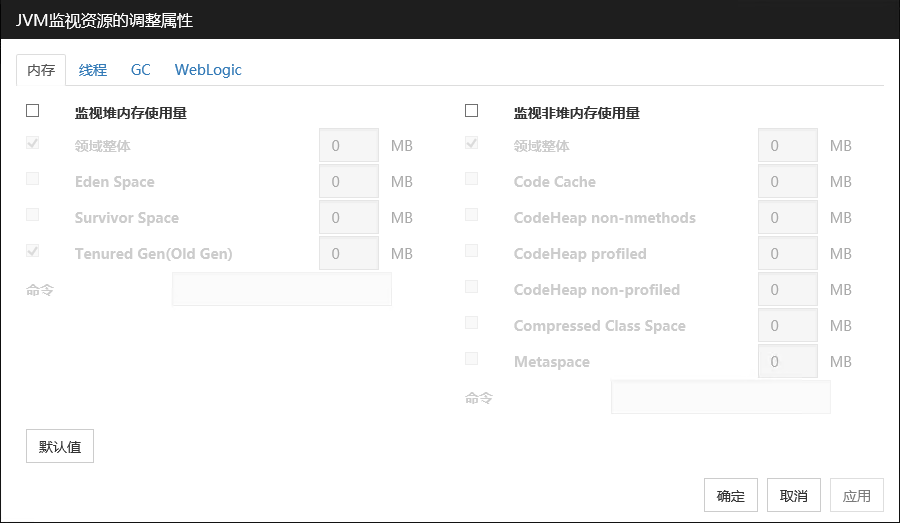This screenshot has height=523, width=900.
Task: Enable 监视非堆内存使用量 checkbox
Action: click(472, 111)
